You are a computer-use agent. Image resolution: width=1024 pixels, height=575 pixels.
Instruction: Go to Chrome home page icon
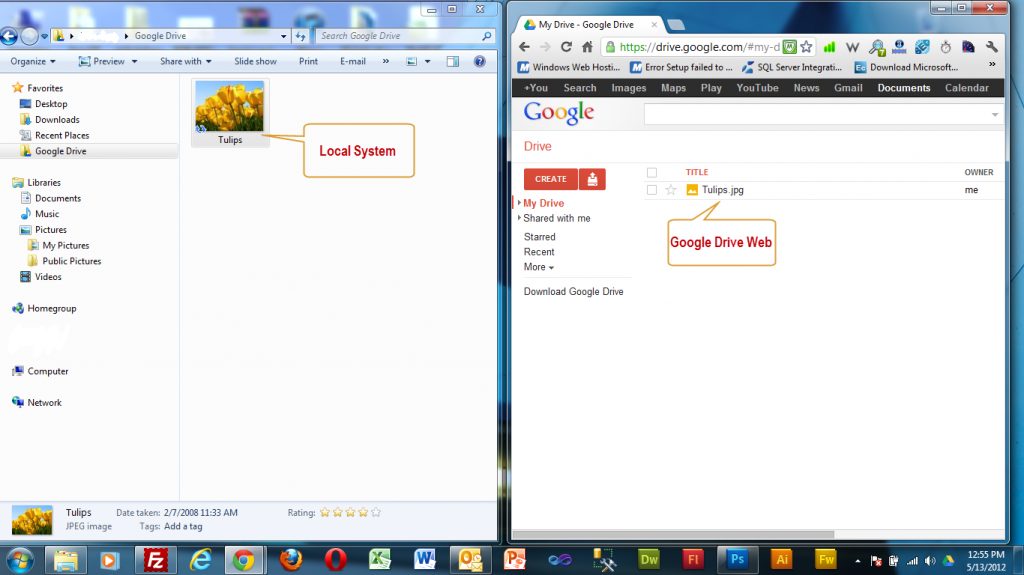point(587,47)
